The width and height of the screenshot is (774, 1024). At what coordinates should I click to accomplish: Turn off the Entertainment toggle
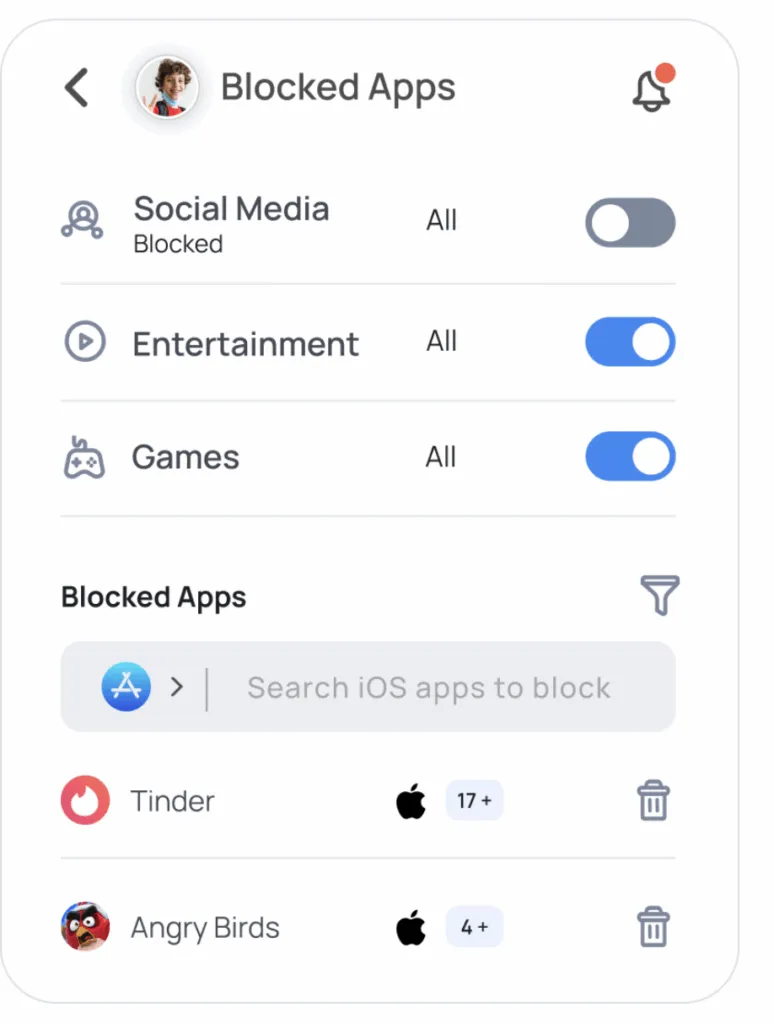tap(630, 342)
